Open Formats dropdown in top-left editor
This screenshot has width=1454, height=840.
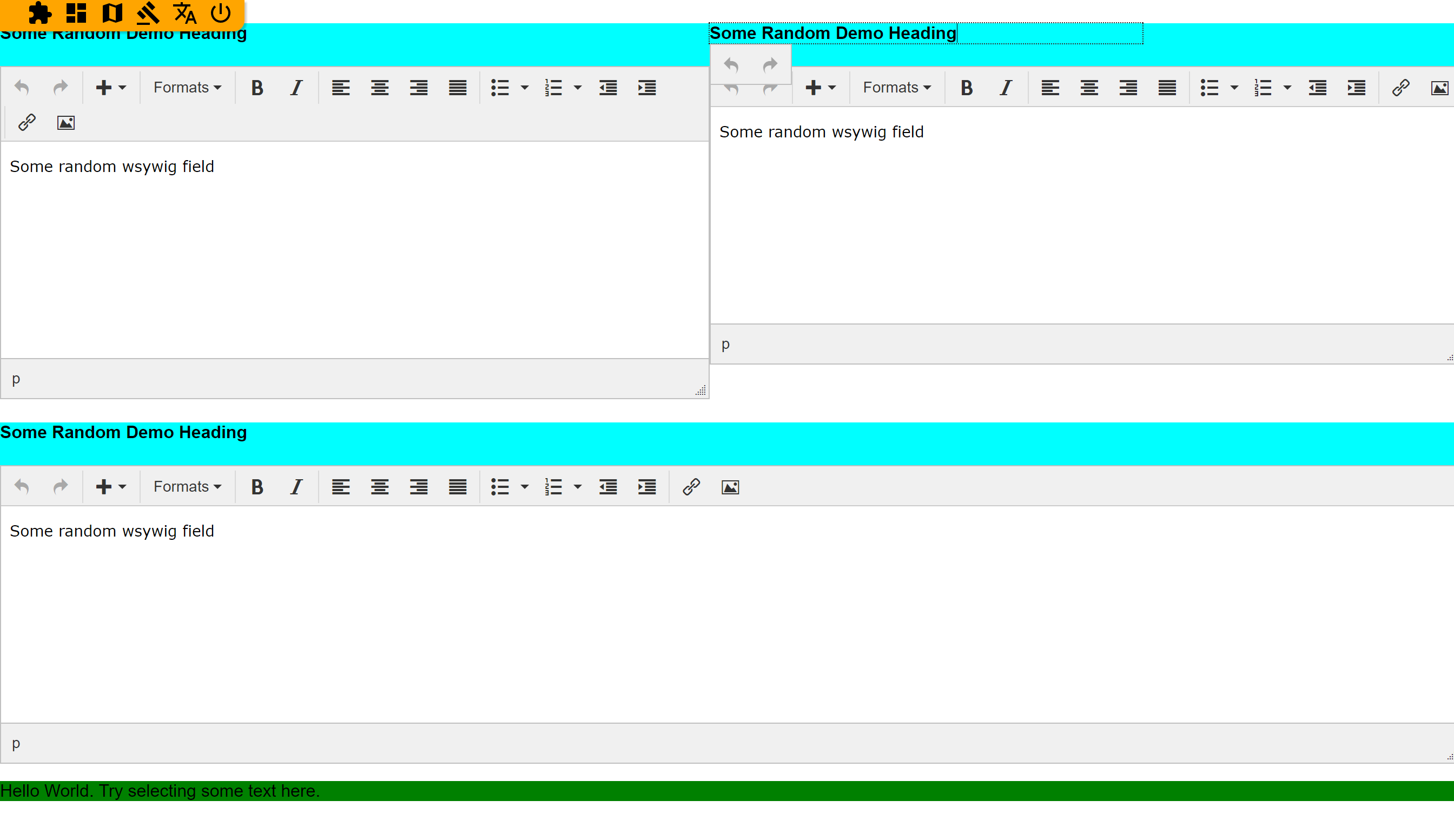(x=187, y=88)
